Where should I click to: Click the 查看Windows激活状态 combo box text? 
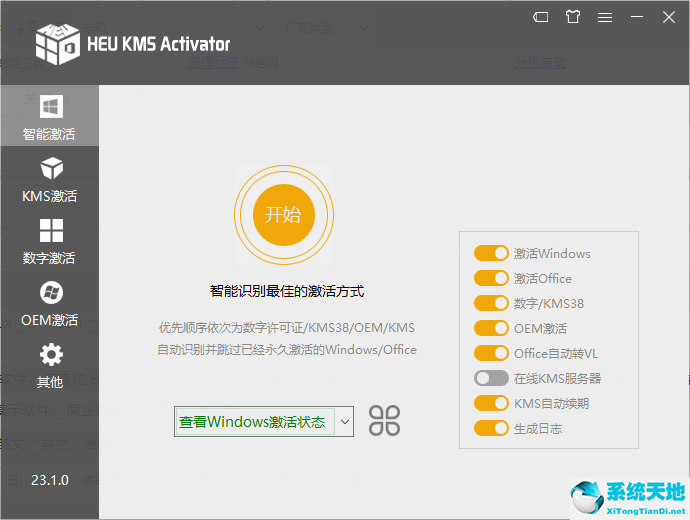pos(254,422)
